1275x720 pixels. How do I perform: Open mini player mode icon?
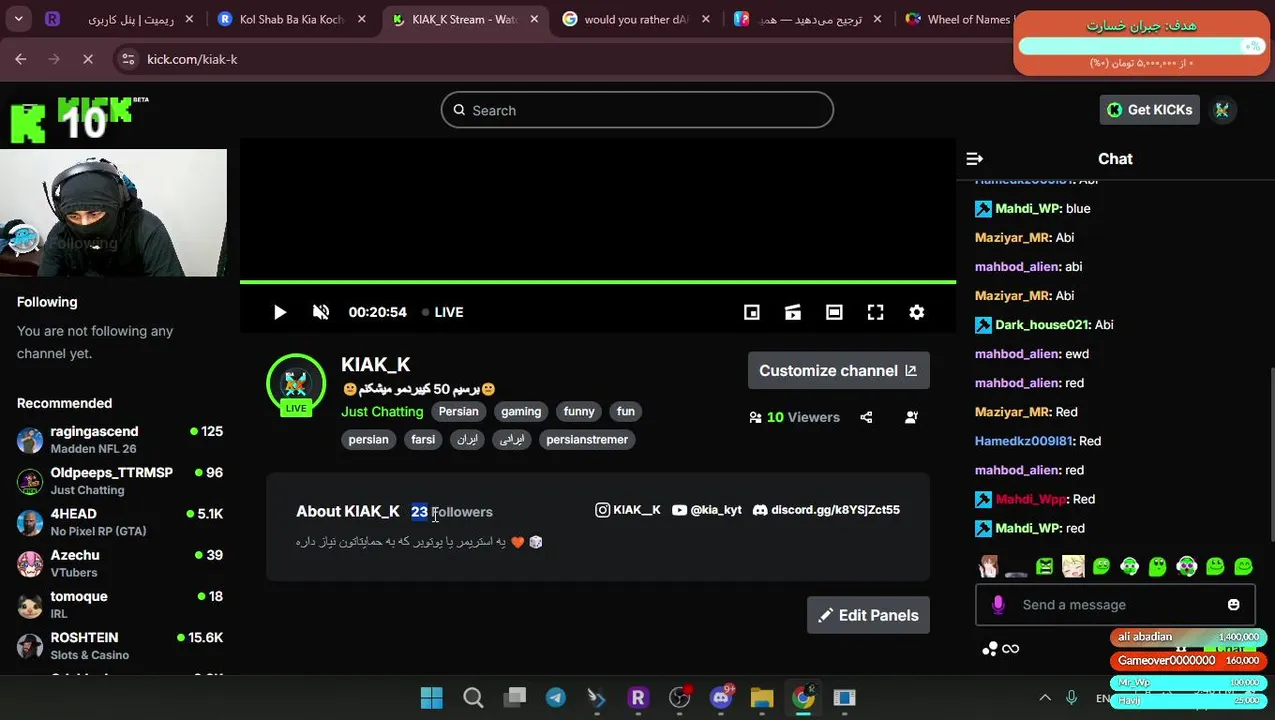[752, 312]
